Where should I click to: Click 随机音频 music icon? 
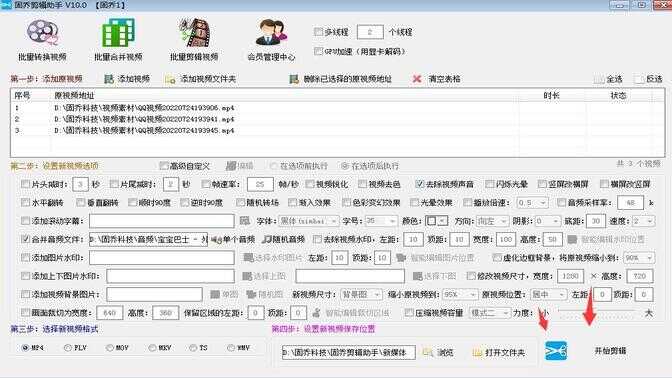(267, 239)
